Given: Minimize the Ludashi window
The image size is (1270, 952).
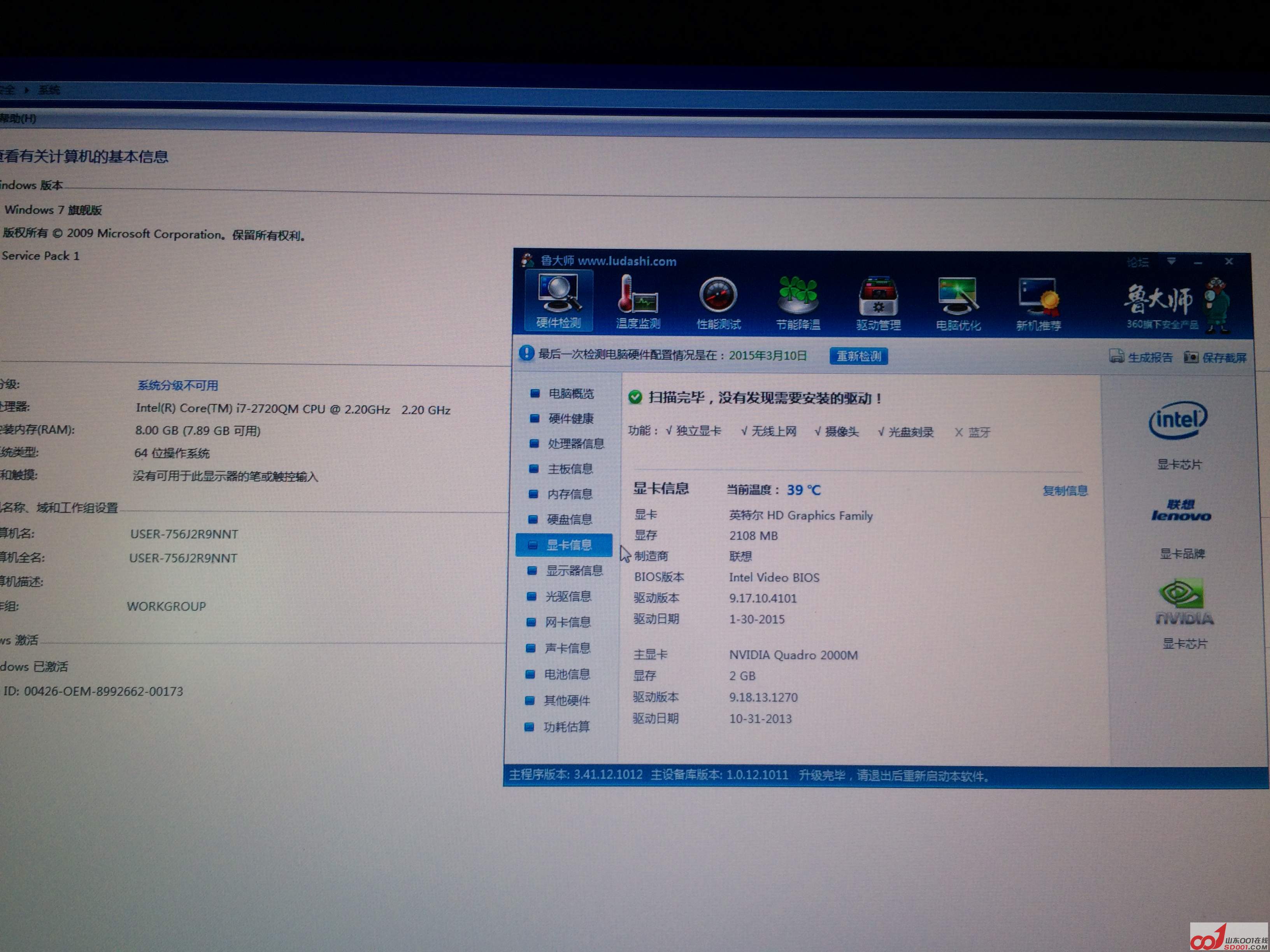Looking at the screenshot, I should tap(1198, 262).
